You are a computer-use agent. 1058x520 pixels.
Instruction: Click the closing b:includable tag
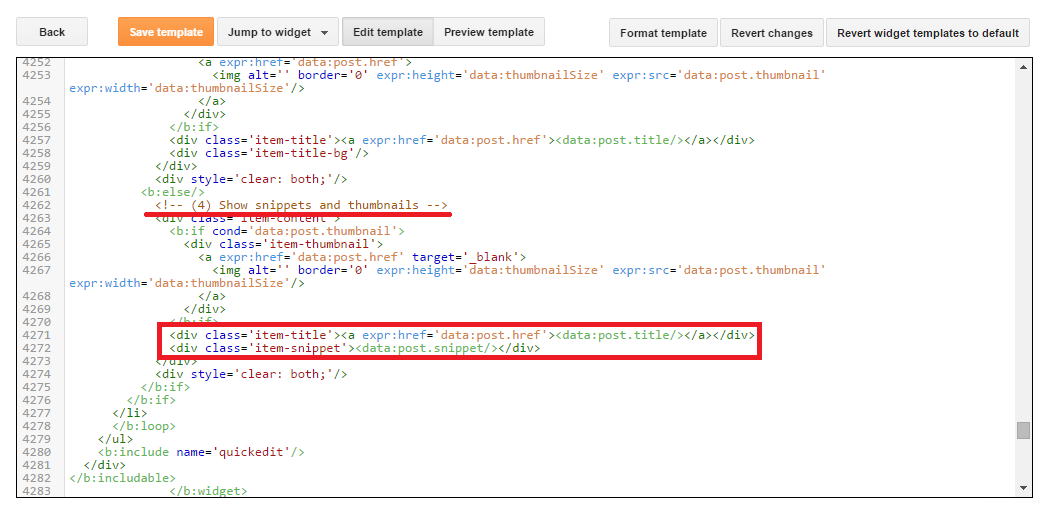(123, 478)
